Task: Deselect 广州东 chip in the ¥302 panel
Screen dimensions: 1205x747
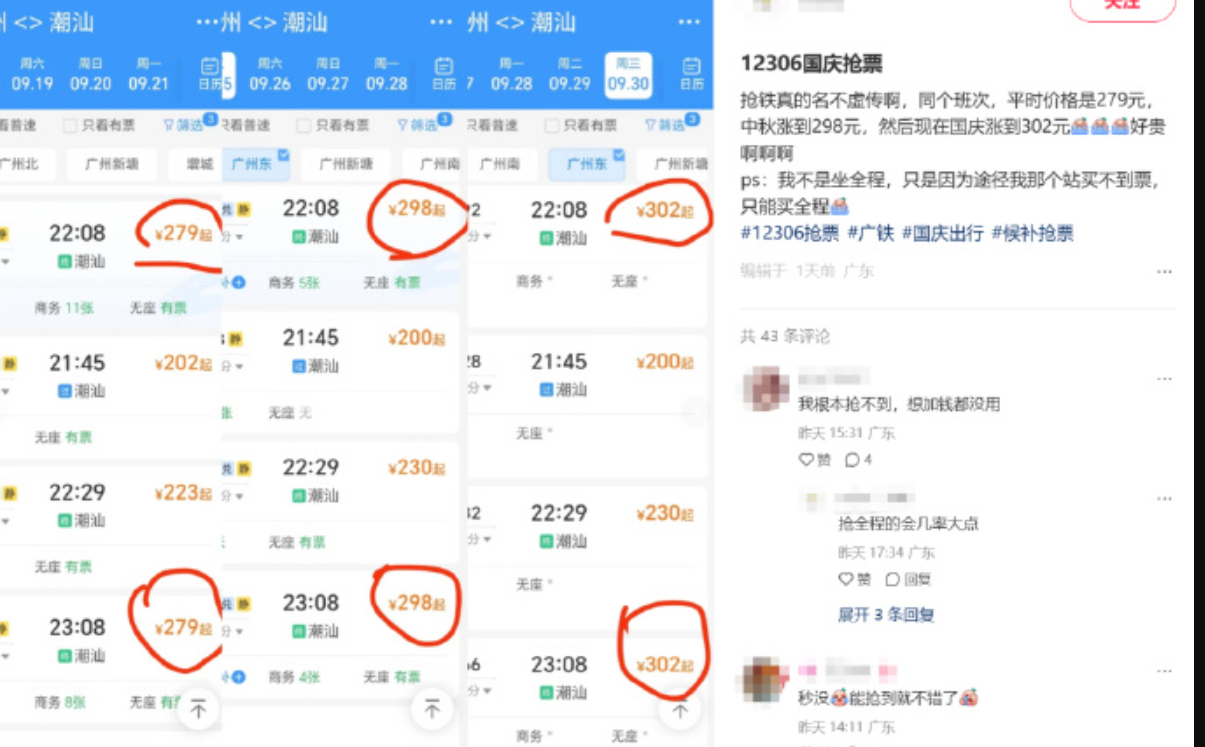Action: (586, 164)
